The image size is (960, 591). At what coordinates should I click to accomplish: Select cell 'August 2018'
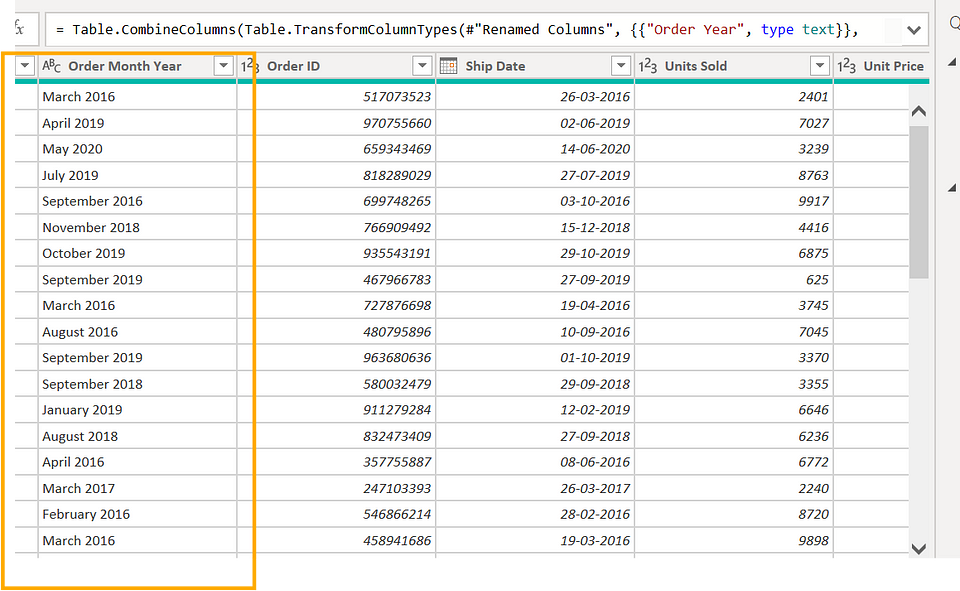pyautogui.click(x=138, y=436)
